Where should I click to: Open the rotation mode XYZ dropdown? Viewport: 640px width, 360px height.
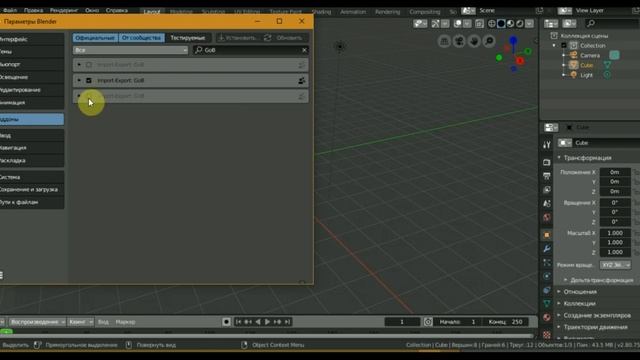[x=616, y=265]
